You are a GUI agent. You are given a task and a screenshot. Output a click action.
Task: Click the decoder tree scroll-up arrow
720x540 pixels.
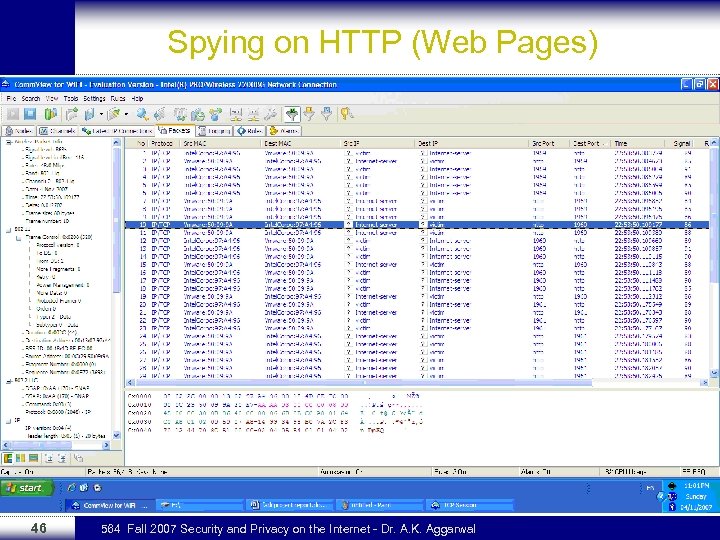(x=116, y=143)
